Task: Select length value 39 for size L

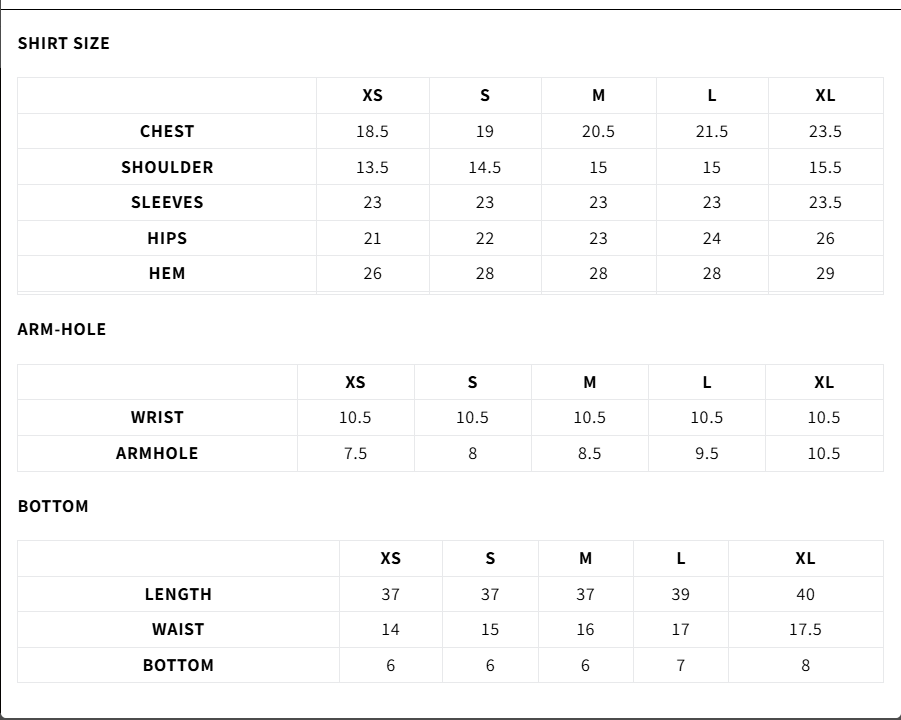Action: [680, 594]
